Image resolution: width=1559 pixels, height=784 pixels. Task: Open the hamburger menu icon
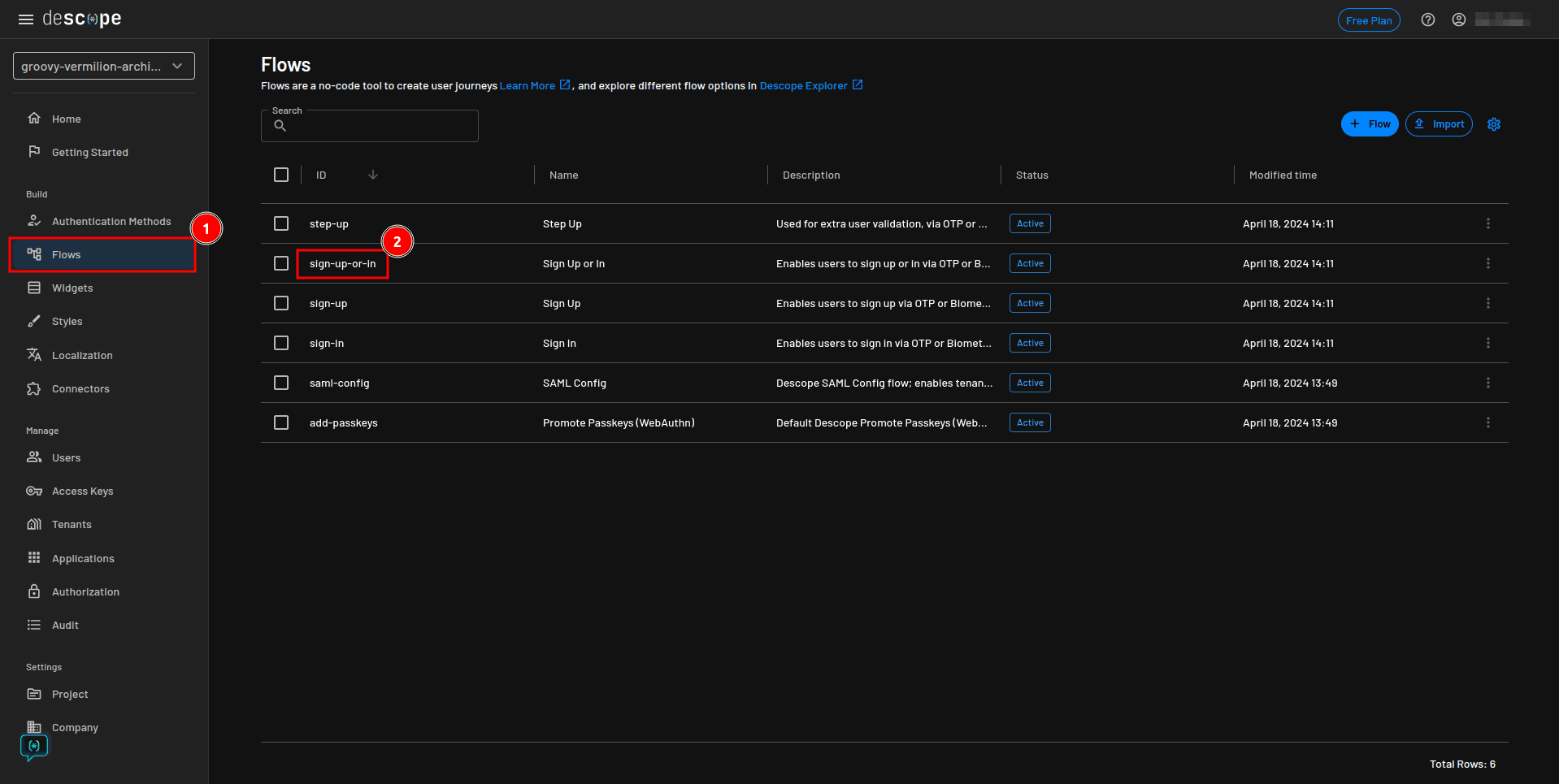tap(26, 19)
